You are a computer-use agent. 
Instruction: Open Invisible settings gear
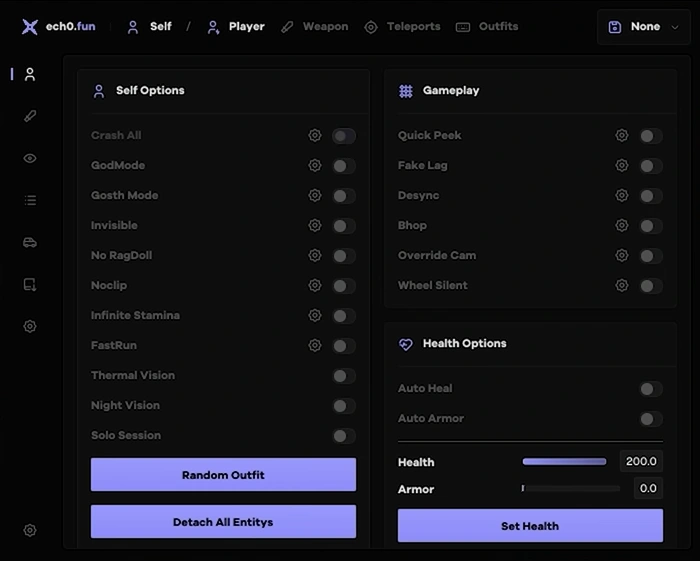coord(315,225)
